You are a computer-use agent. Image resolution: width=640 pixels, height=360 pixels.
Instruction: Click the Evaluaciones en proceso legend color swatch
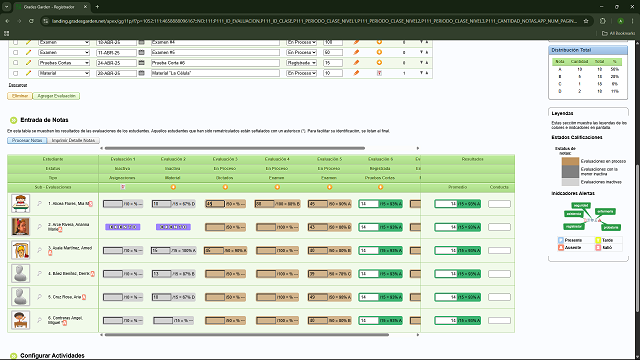(x=570, y=161)
